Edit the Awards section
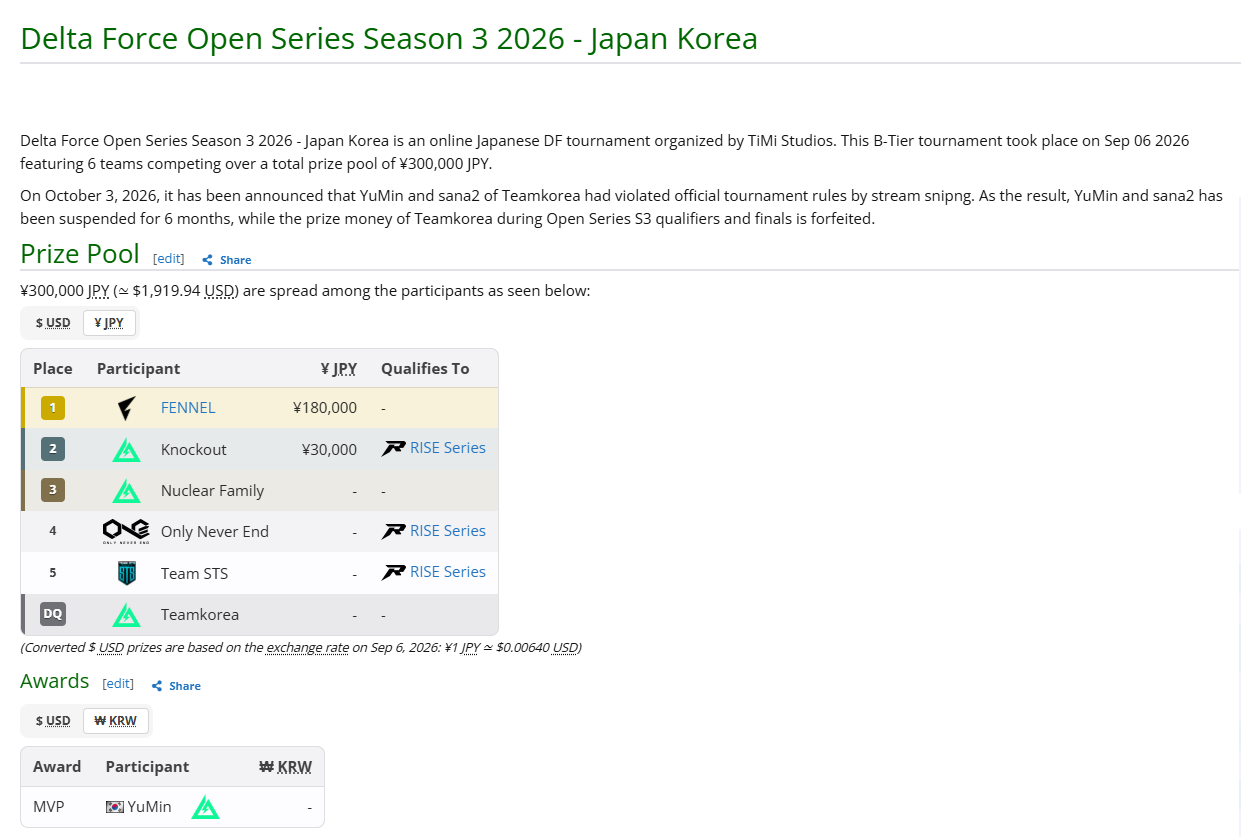This screenshot has height=837, width=1241. (118, 683)
